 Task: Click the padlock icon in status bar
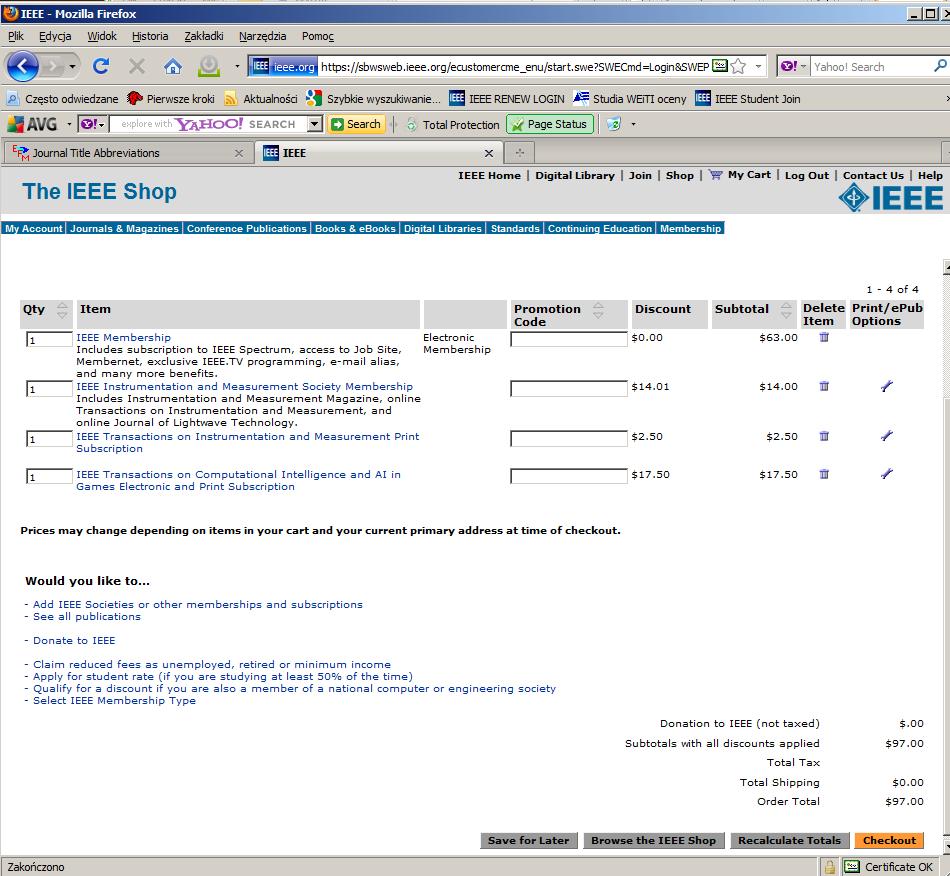tap(829, 867)
